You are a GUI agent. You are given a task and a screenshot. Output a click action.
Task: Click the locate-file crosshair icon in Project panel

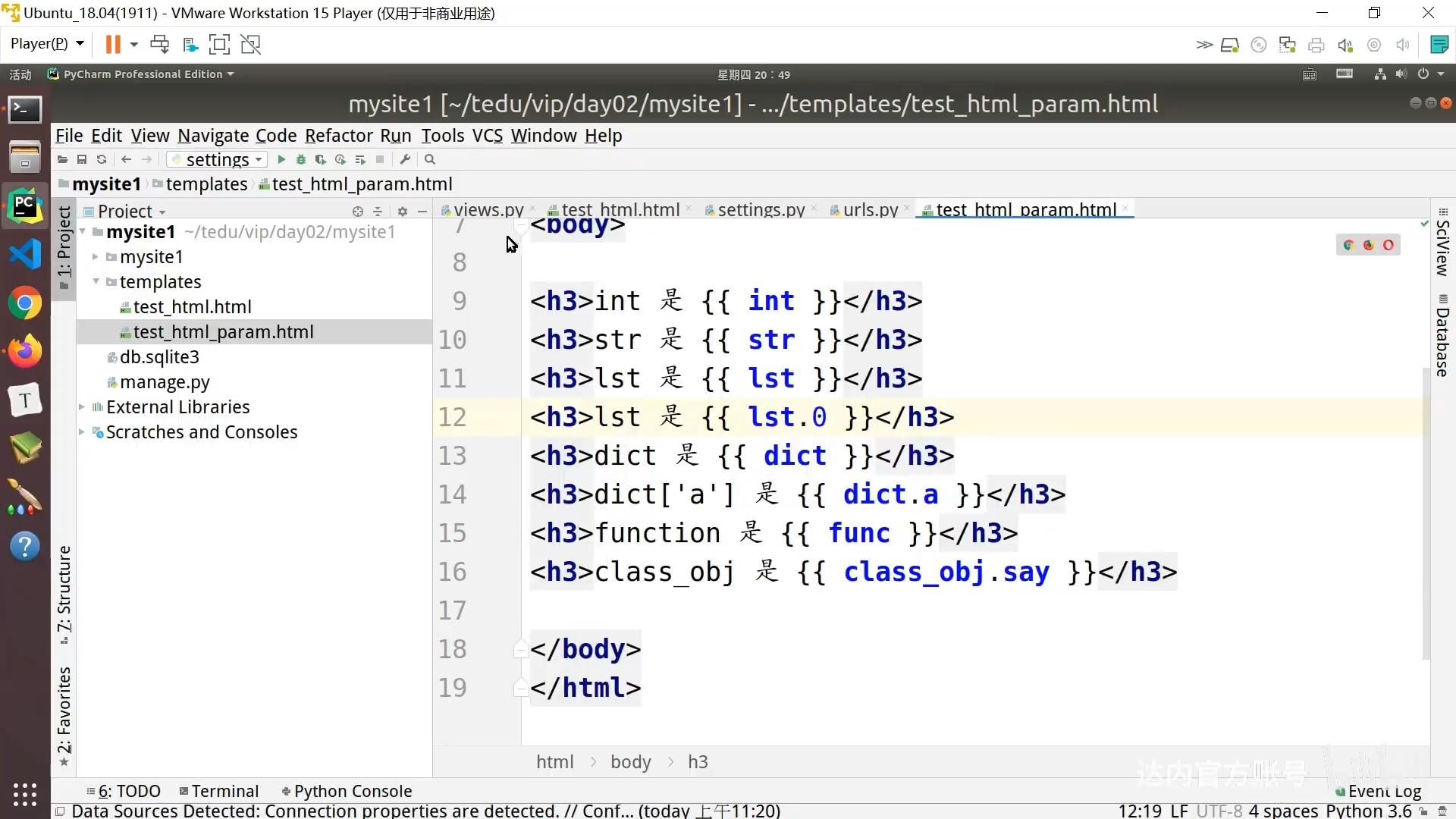click(x=358, y=212)
